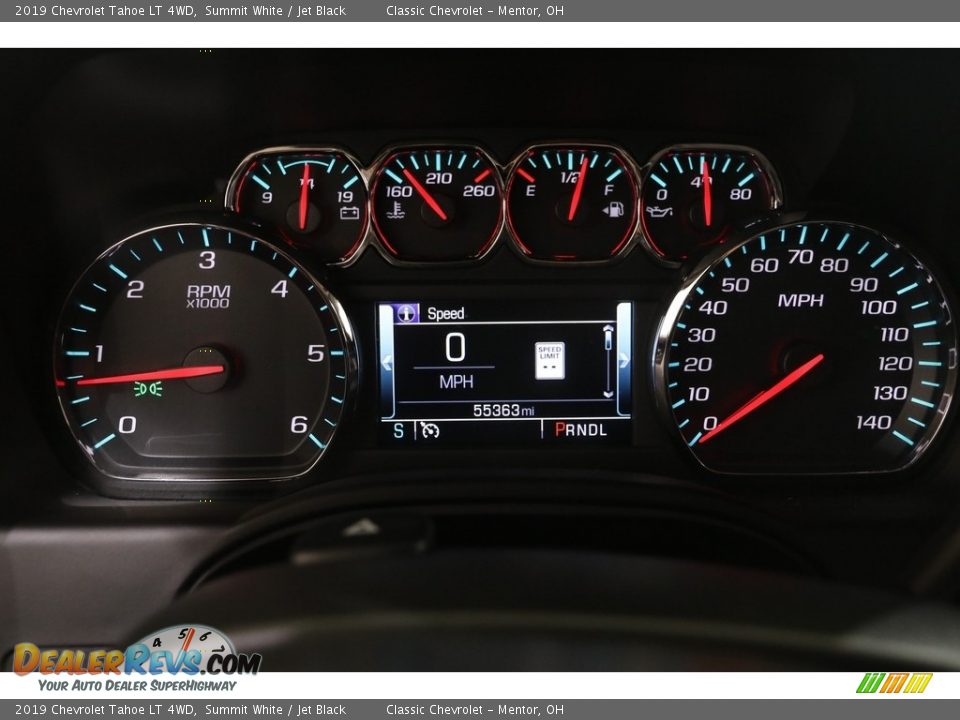
Task: Click the 140 on the speedometer
Action: click(x=873, y=422)
